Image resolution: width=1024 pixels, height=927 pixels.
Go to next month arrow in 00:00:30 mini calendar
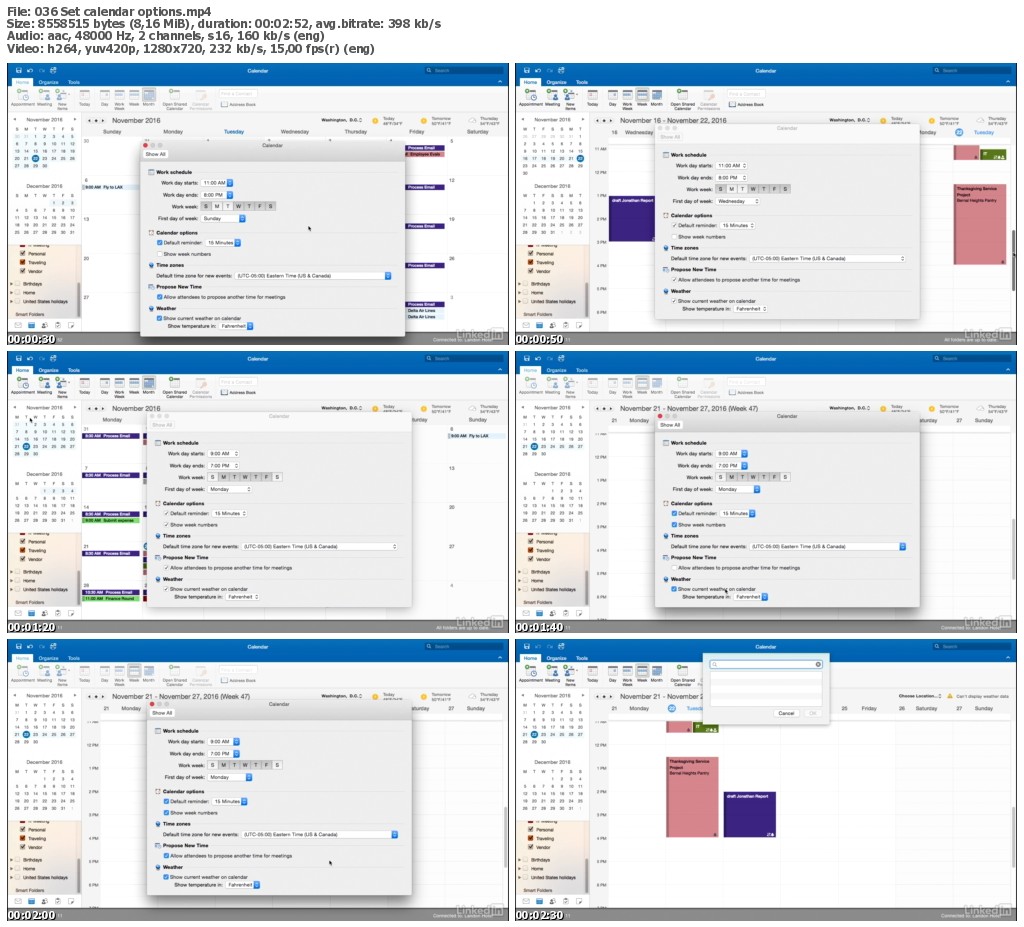[74, 120]
